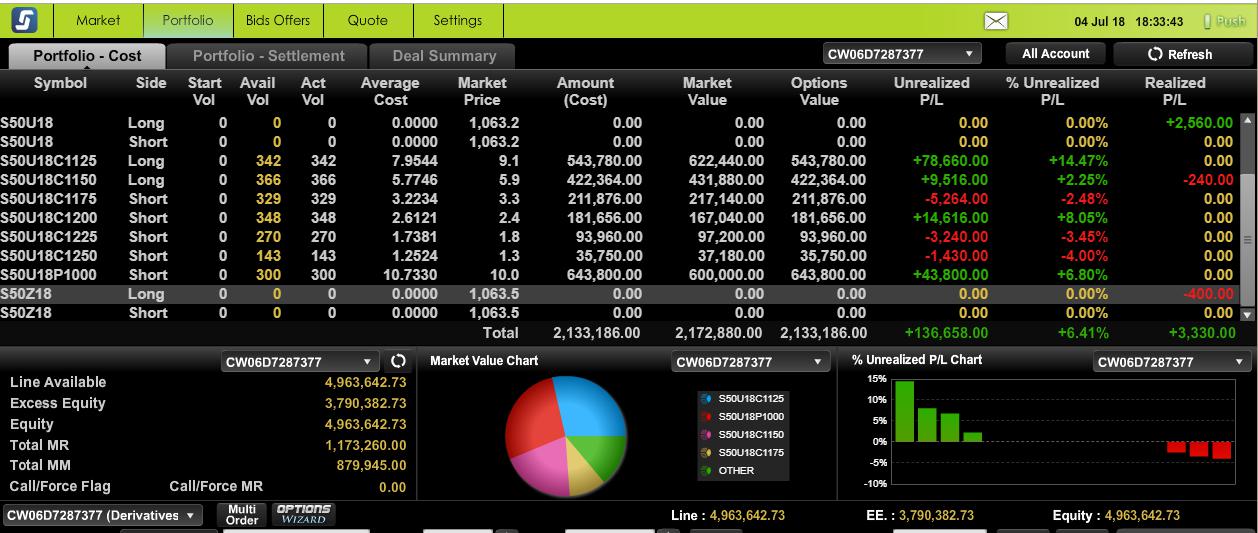Image resolution: width=1258 pixels, height=533 pixels.
Task: Click the Realized P/L column header
Action: 1175,91
